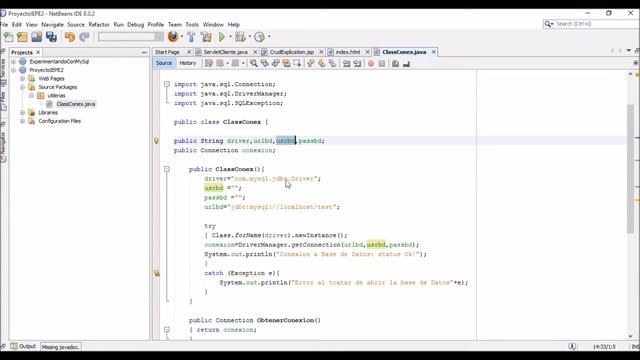
Task: Open the Output panel button
Action: [24, 347]
